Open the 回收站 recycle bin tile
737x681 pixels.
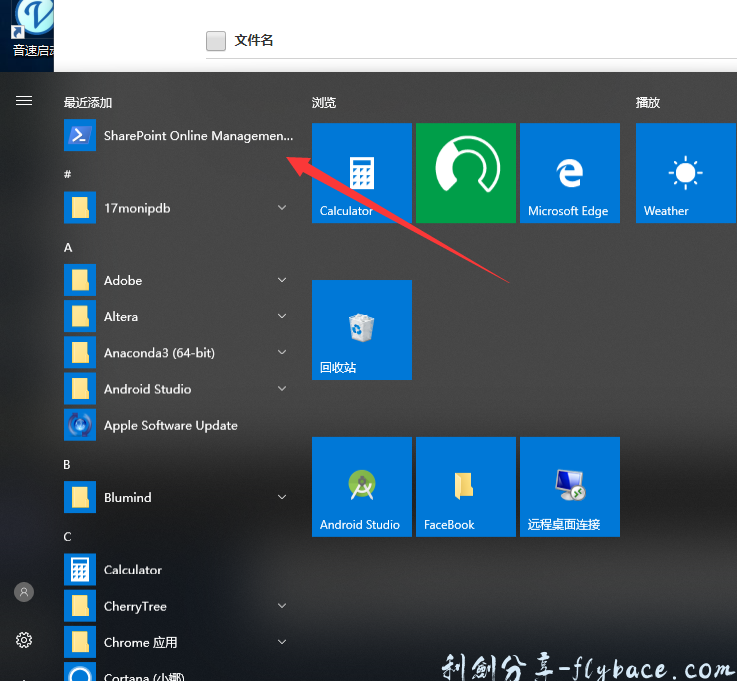coord(362,330)
